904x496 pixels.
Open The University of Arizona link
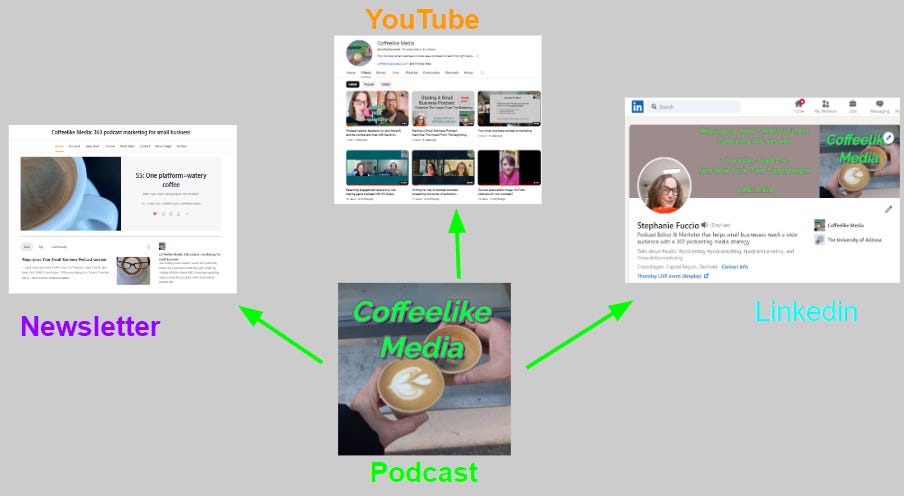tap(854, 240)
